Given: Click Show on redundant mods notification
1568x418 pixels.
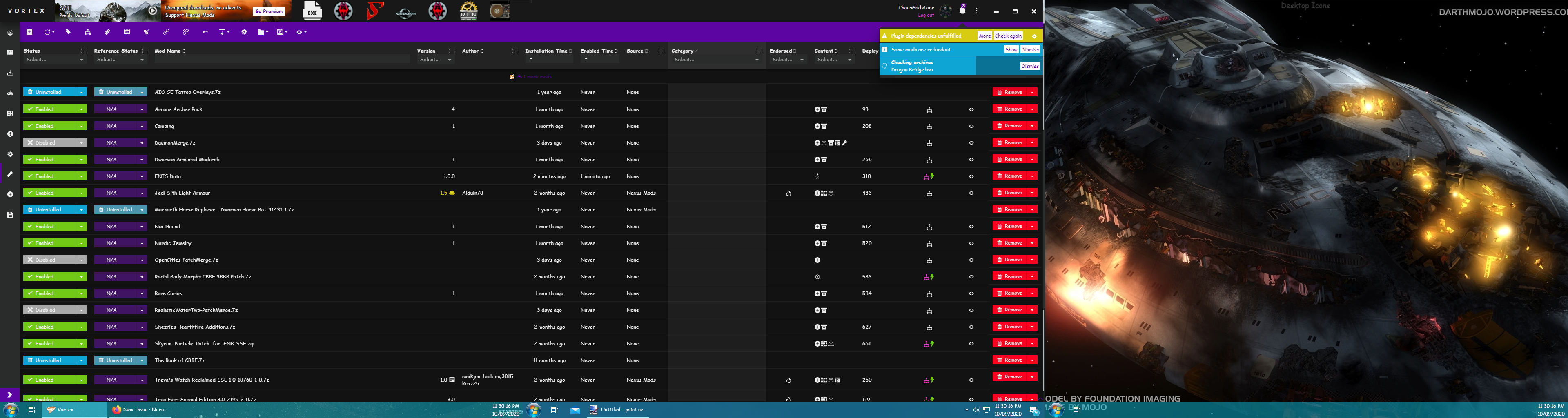Looking at the screenshot, I should pos(1011,50).
